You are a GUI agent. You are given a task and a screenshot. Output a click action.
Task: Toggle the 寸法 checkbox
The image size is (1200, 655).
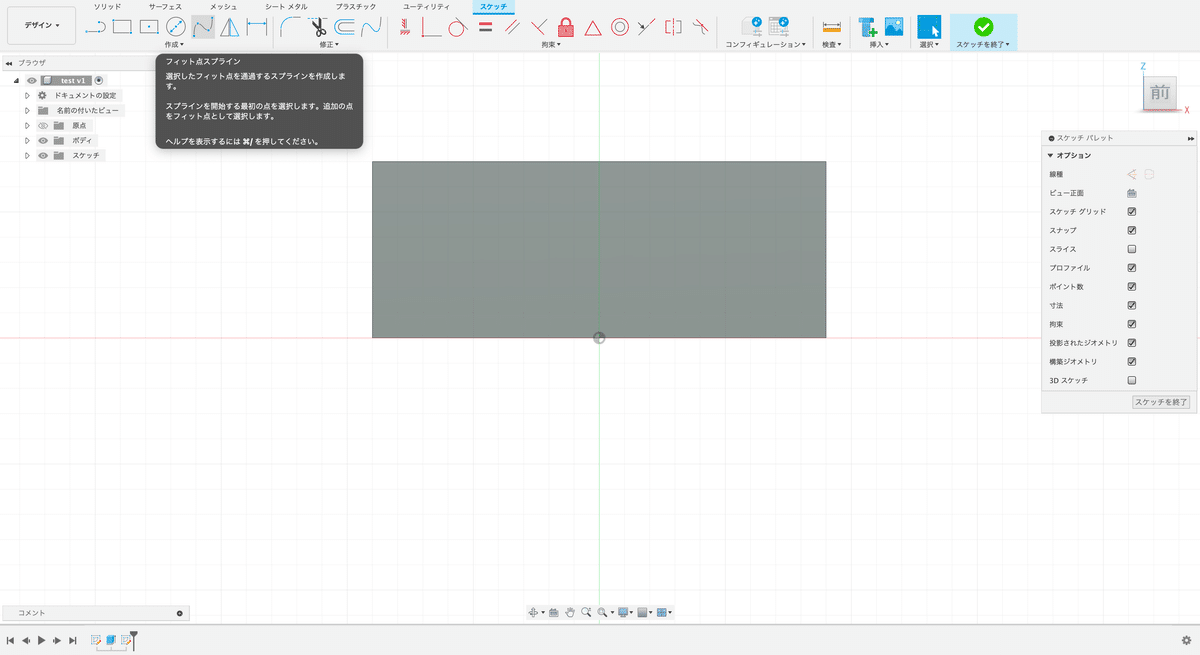[x=1132, y=305]
